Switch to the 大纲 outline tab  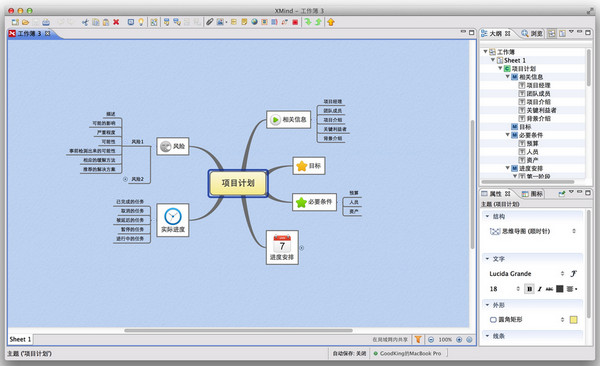click(x=496, y=34)
